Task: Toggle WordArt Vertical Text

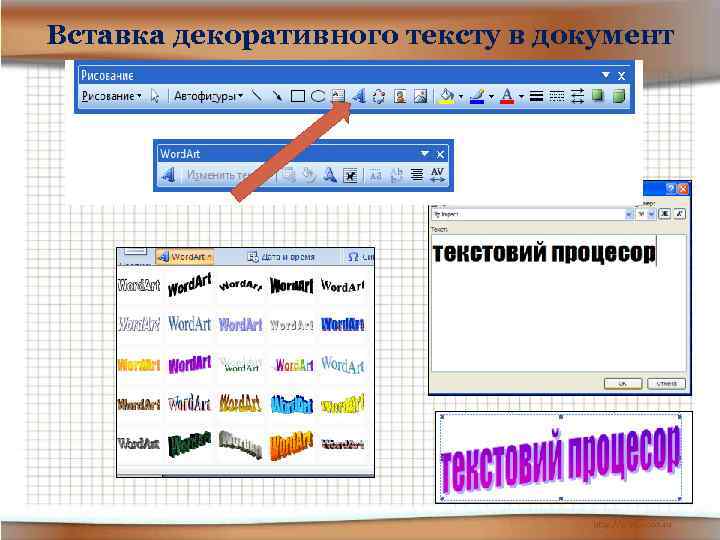Action: 396,175
